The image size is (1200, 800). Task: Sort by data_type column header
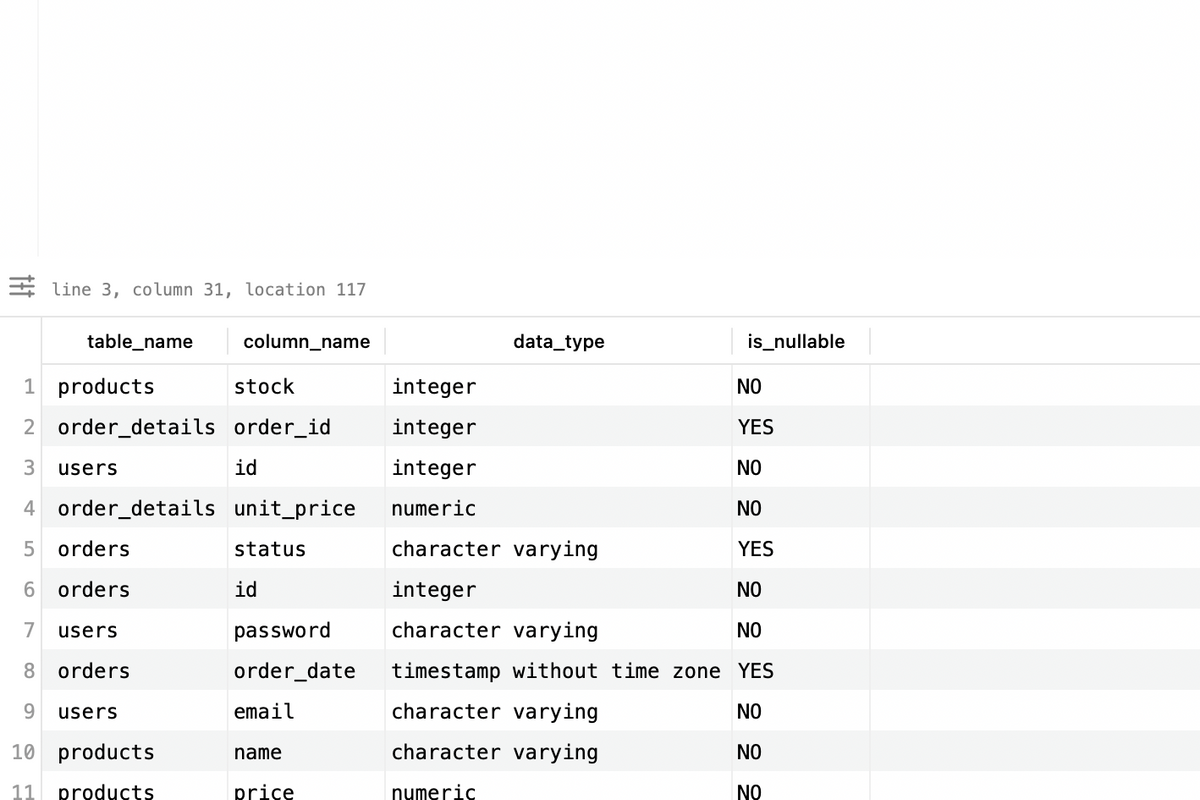(x=558, y=341)
